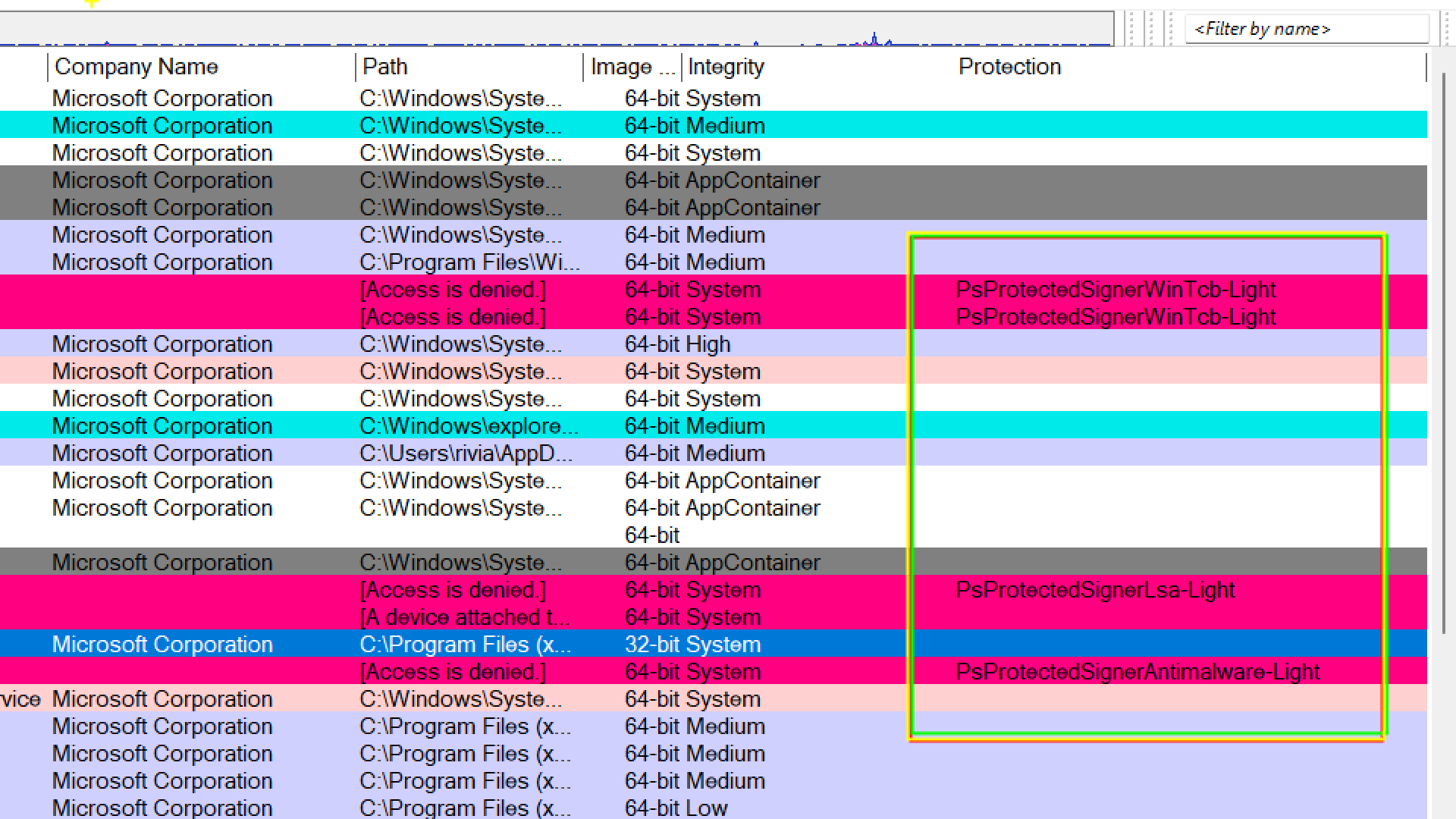Select the C:\Windows\explore... process row
The image size is (1456, 819).
pyautogui.click(x=469, y=426)
